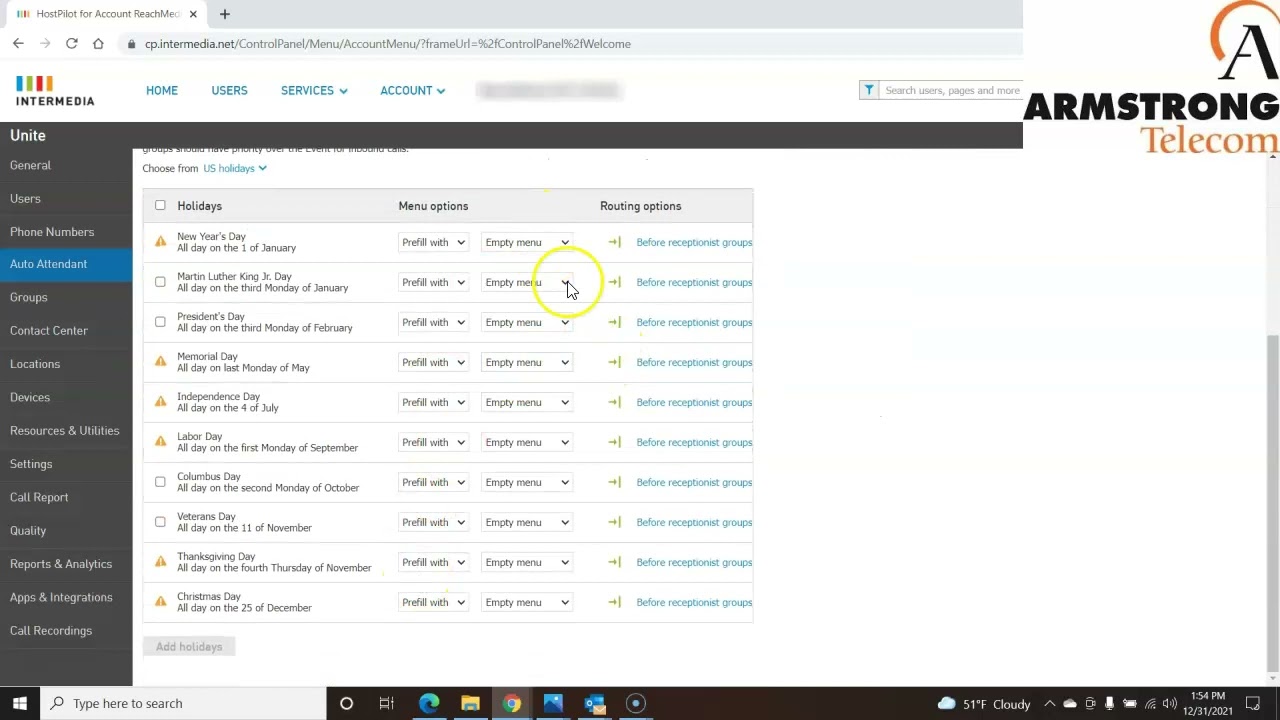Open Before receptionist groups link for Veterans Day
The width and height of the screenshot is (1280, 720).
[694, 522]
